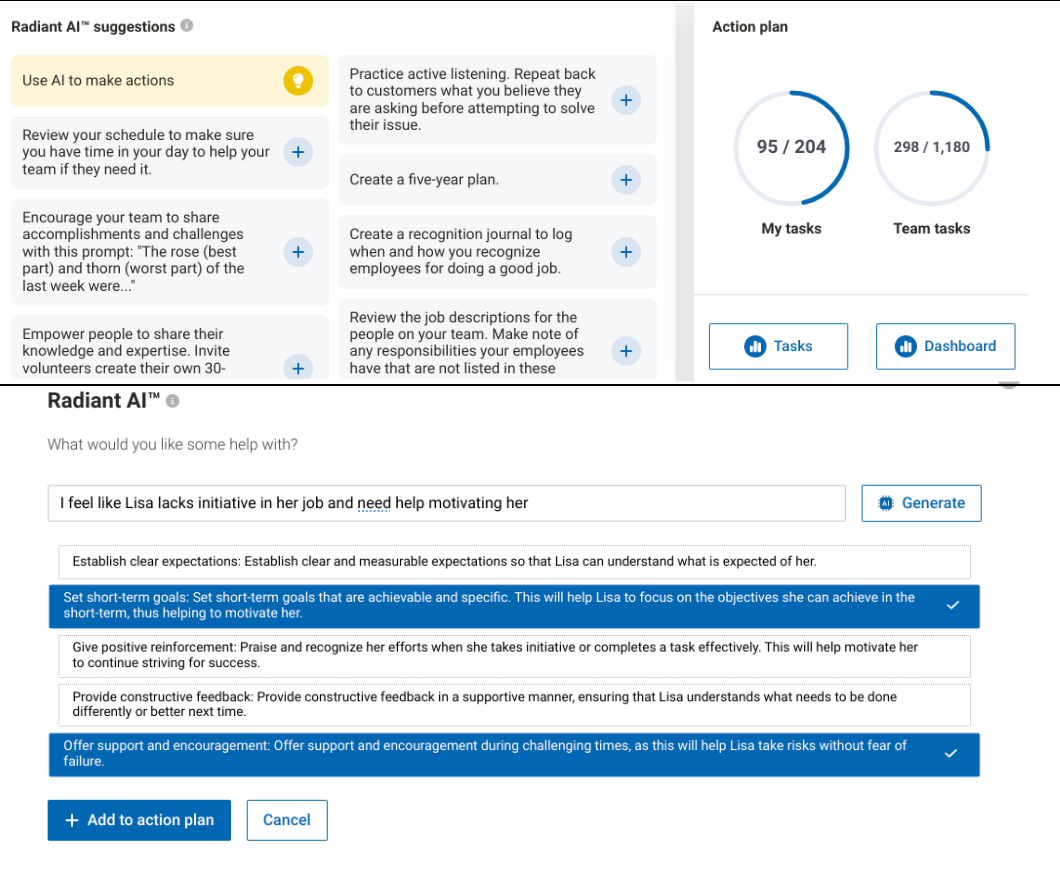Image resolution: width=1060 pixels, height=870 pixels.
Task: Add the active listening suggestion via plus icon
Action: point(626,100)
